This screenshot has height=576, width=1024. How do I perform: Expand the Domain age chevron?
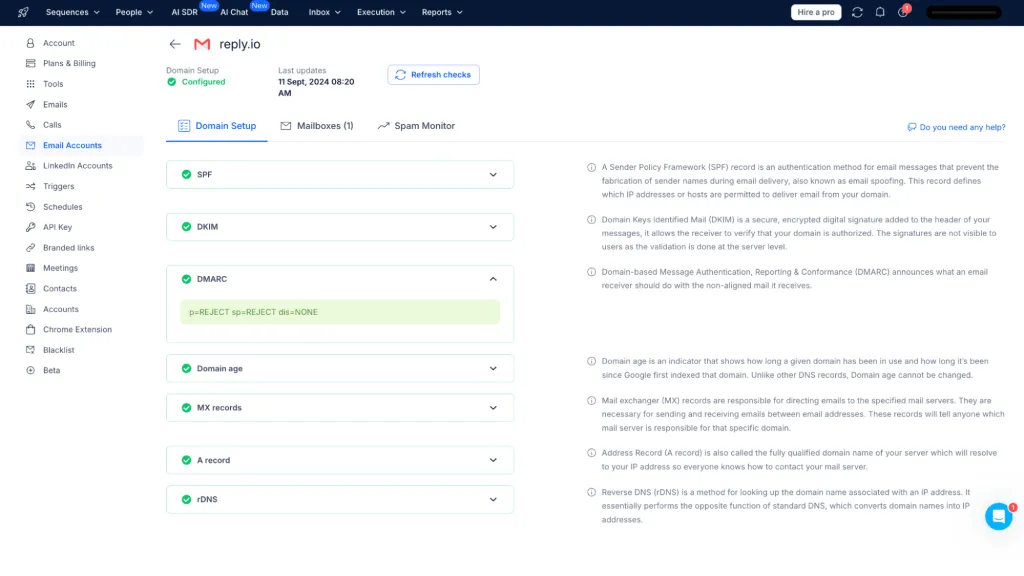tap(493, 368)
